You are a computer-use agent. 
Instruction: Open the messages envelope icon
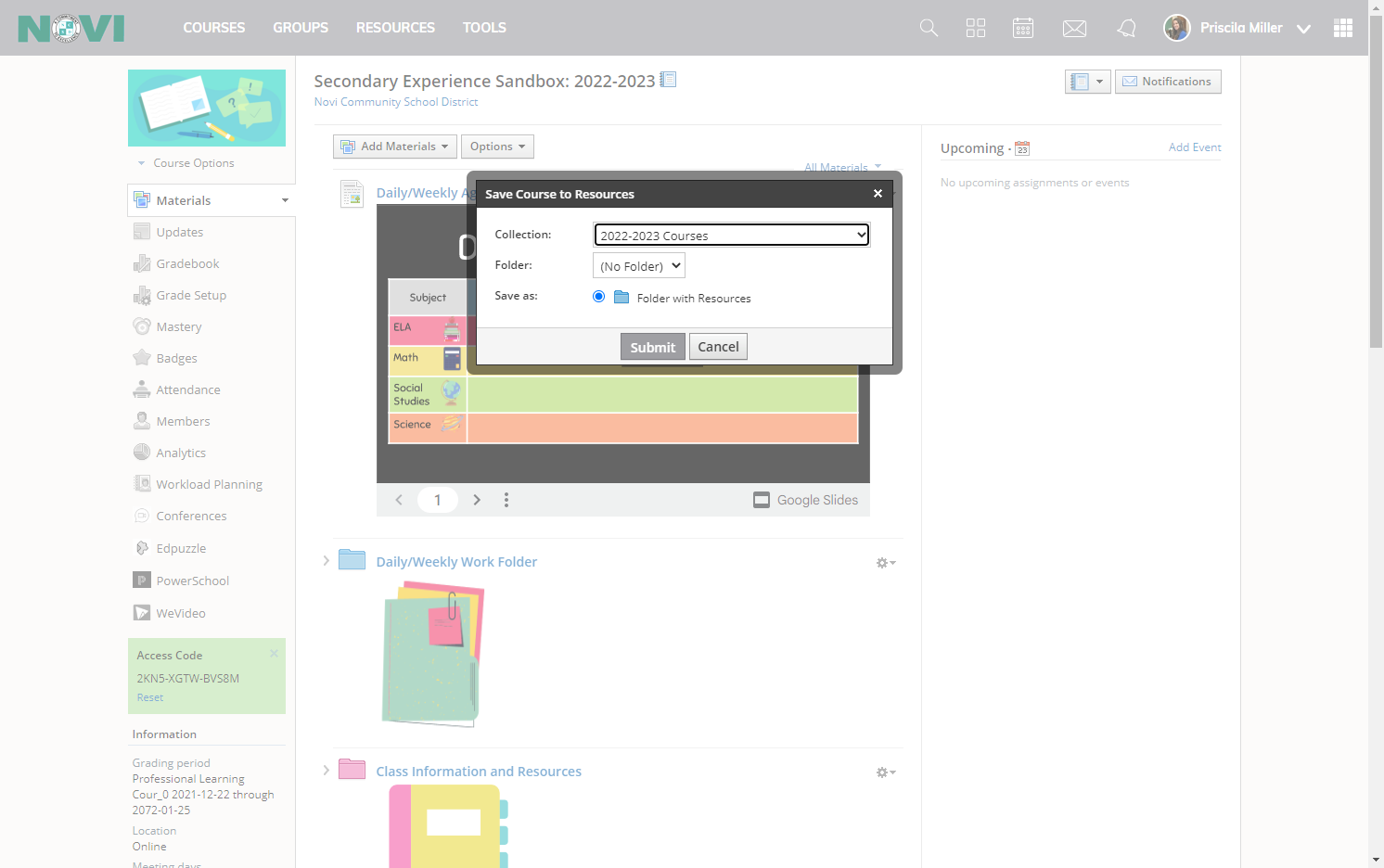click(x=1074, y=29)
